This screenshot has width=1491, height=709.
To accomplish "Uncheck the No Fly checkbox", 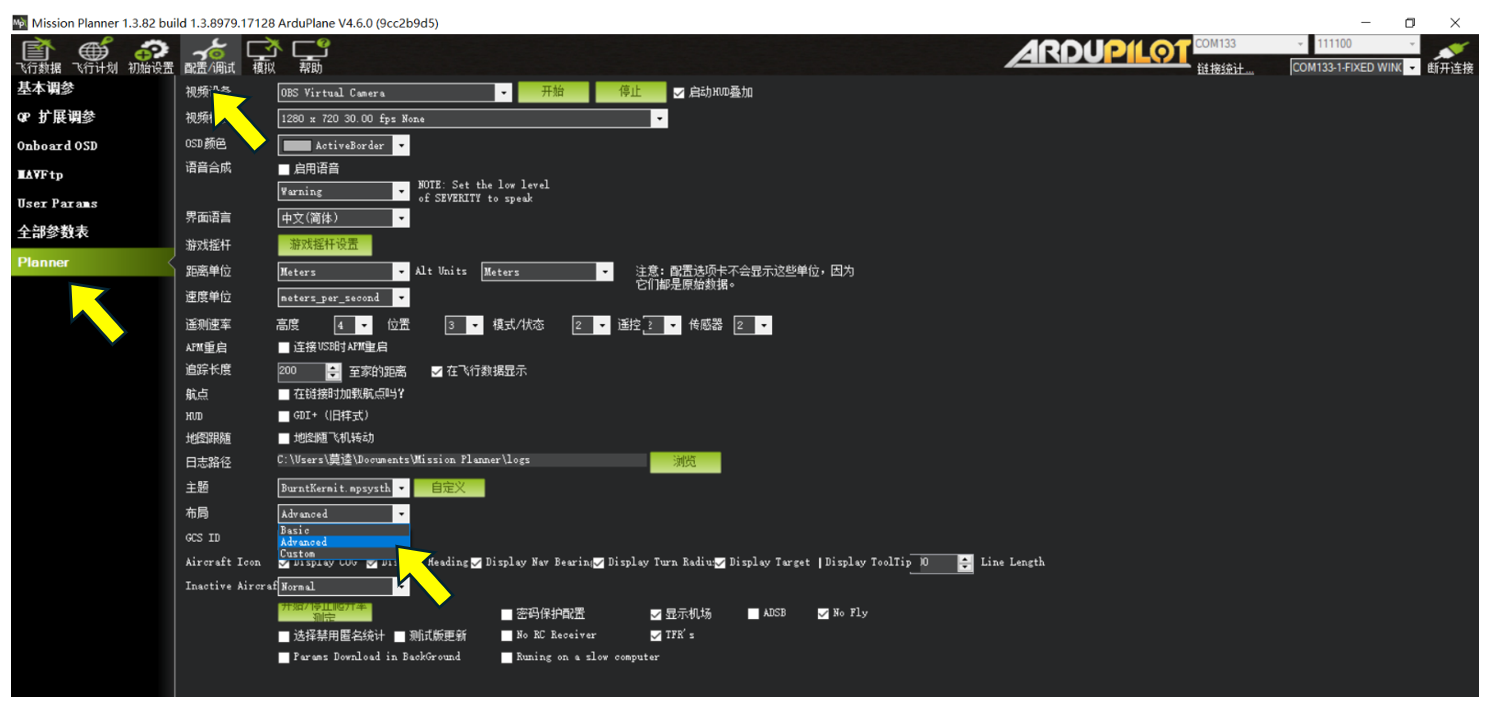I will tap(824, 614).
